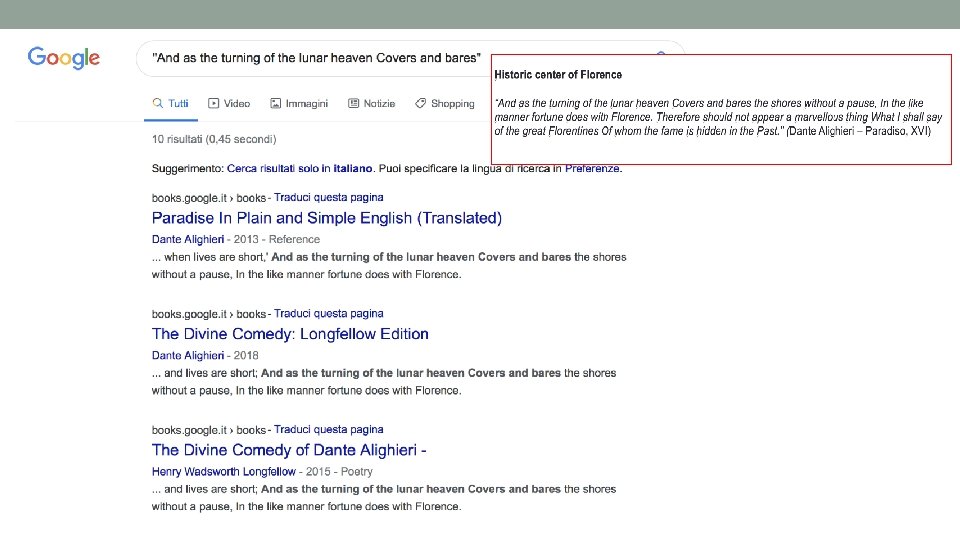
Task: Click the Shopping tag icon
Action: (x=420, y=103)
